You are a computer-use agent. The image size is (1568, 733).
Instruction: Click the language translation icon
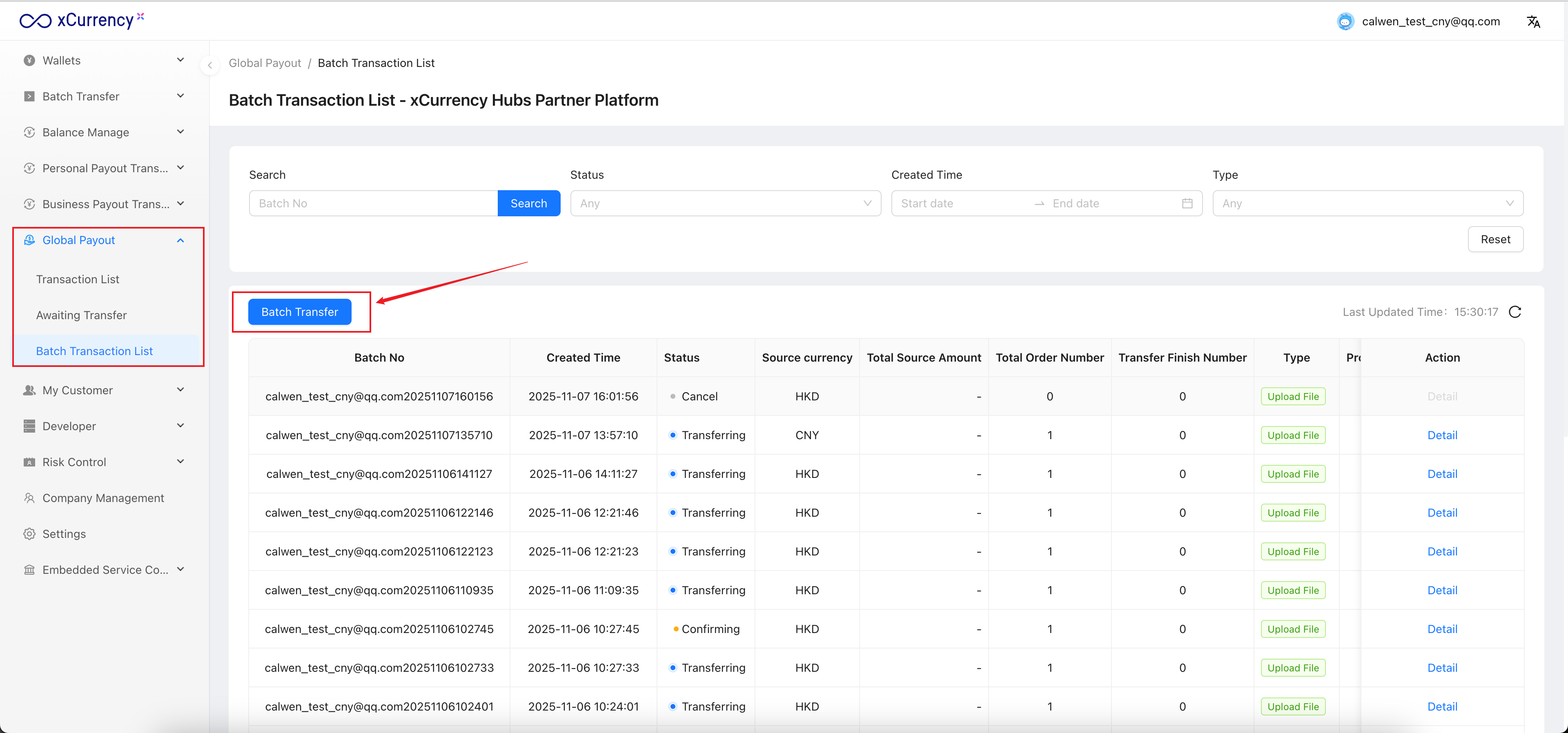[x=1533, y=22]
